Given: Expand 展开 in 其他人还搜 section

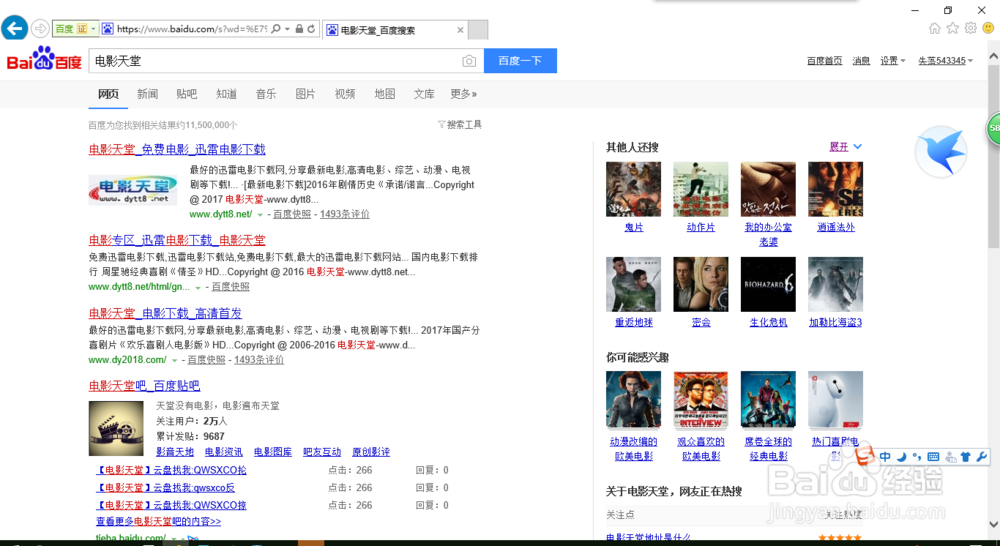Looking at the screenshot, I should click(x=846, y=147).
